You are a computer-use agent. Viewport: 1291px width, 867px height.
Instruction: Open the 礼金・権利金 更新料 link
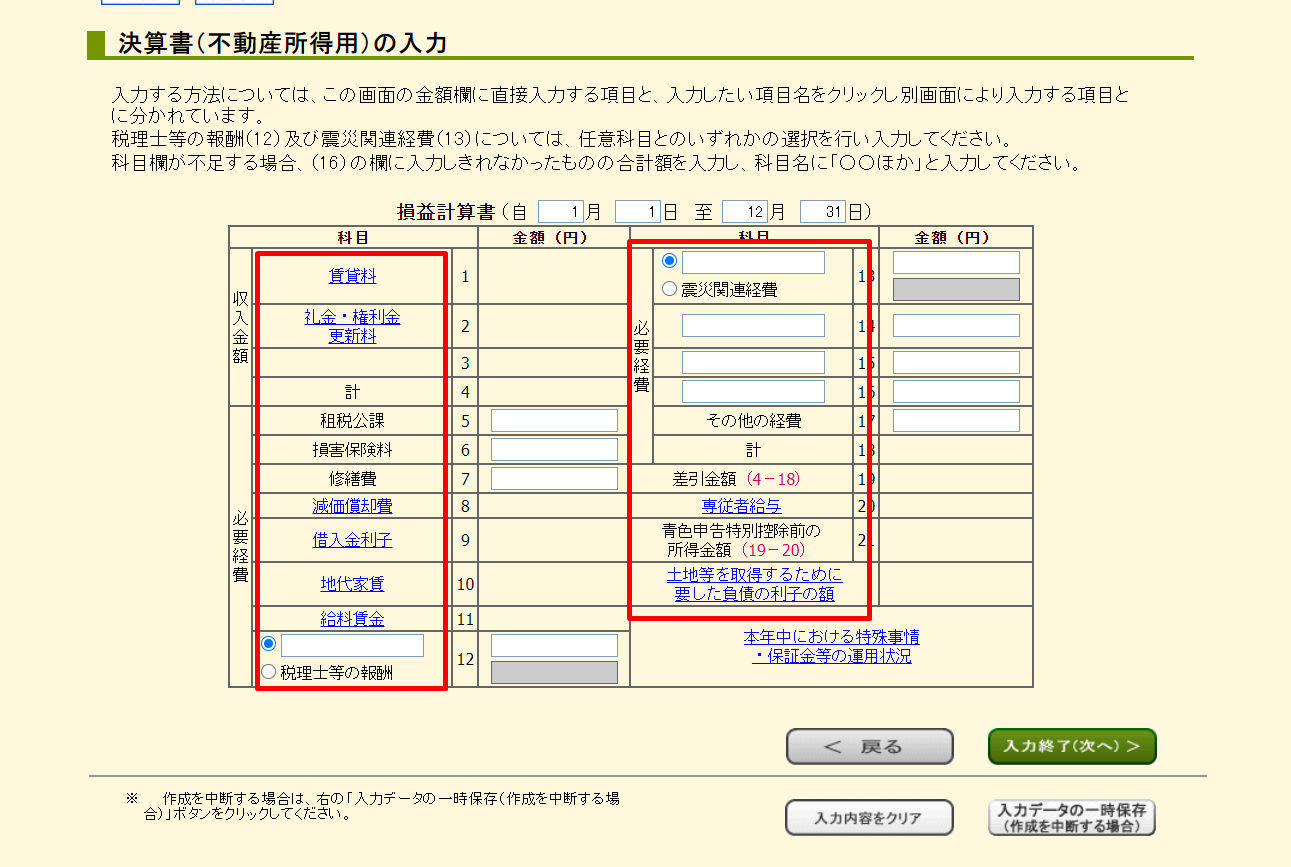click(352, 327)
